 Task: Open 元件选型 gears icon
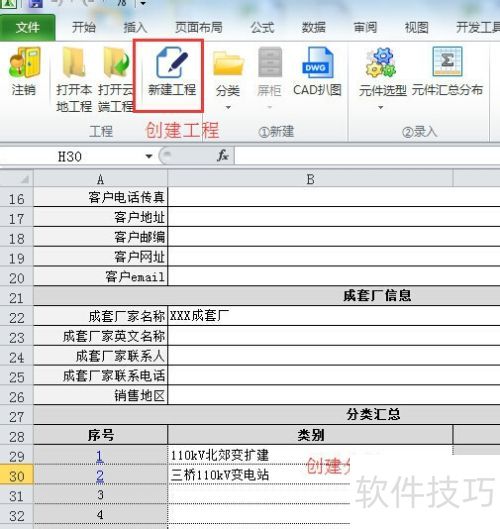tap(381, 62)
